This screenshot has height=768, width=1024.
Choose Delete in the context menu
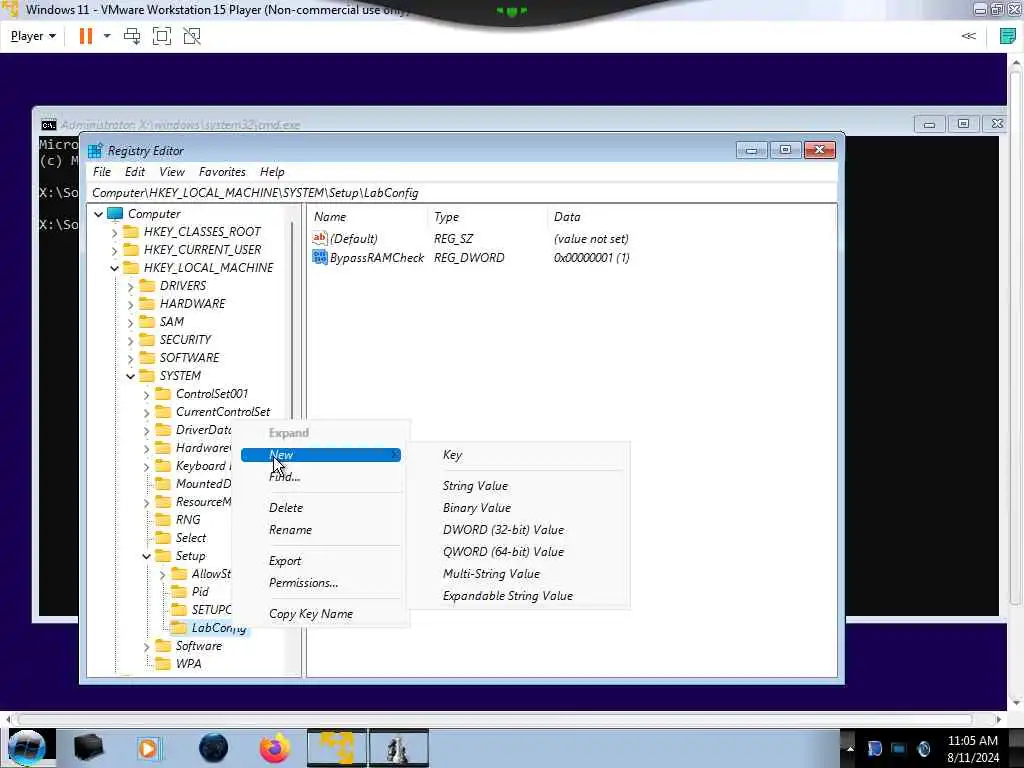click(x=321, y=507)
